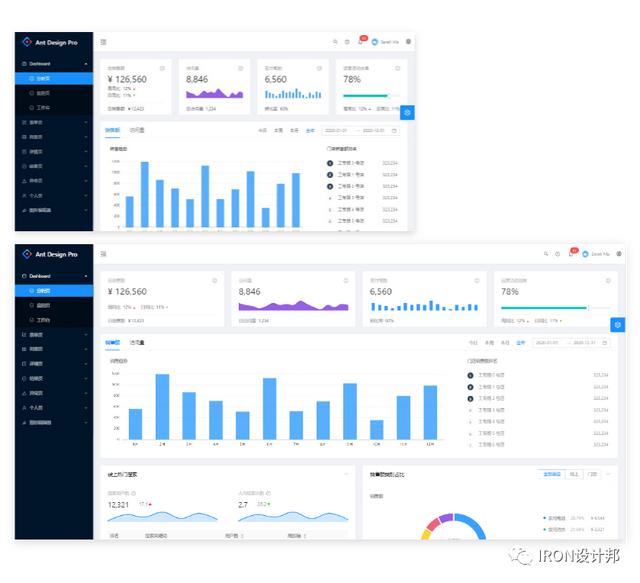Expand last sidebar menu item in upper dashboard
640x583 pixels.
54,210
